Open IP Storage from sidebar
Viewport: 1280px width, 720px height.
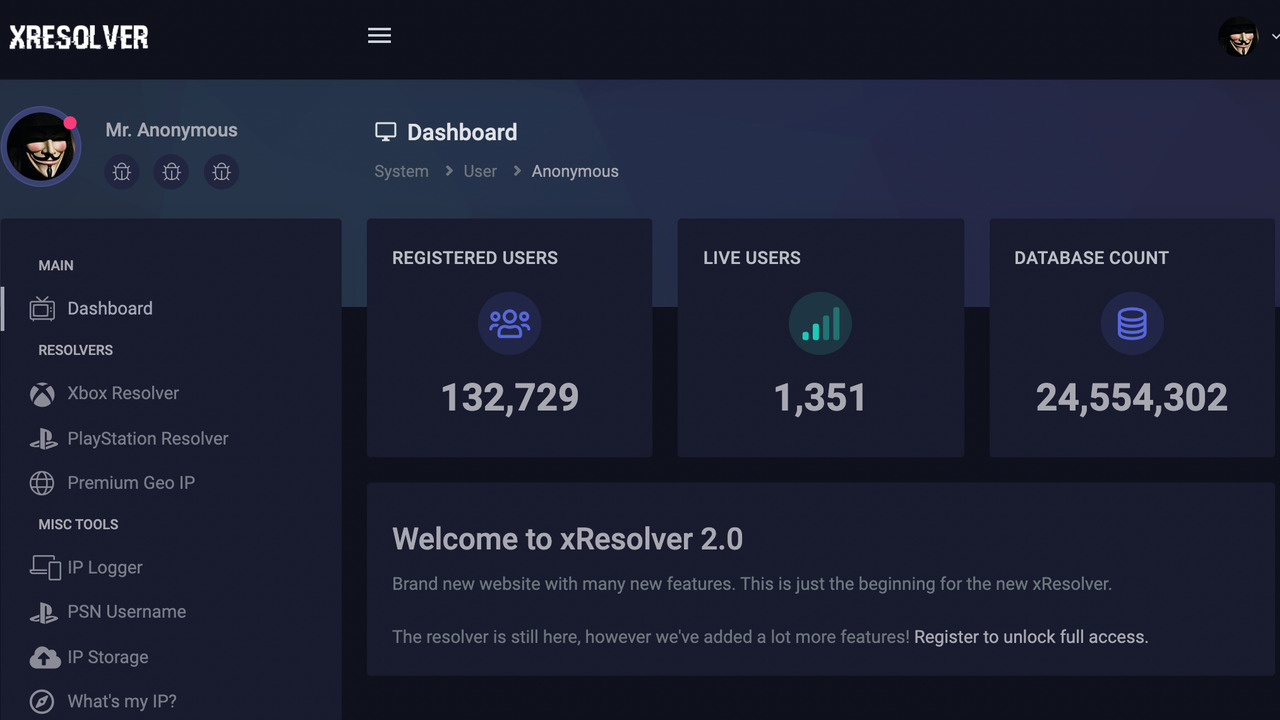[x=107, y=657]
